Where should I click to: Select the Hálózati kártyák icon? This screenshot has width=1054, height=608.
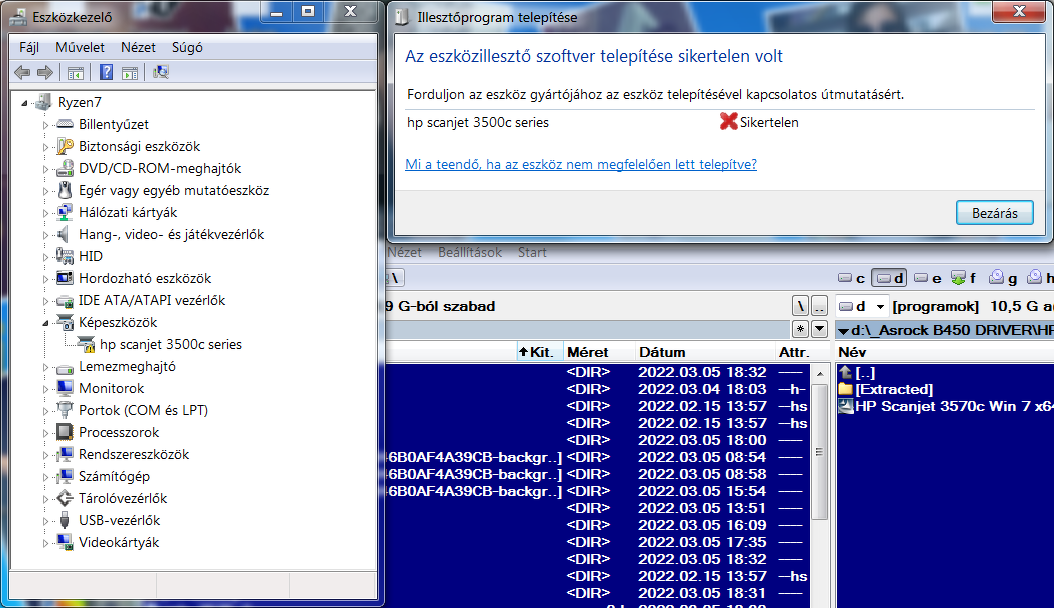(x=65, y=212)
